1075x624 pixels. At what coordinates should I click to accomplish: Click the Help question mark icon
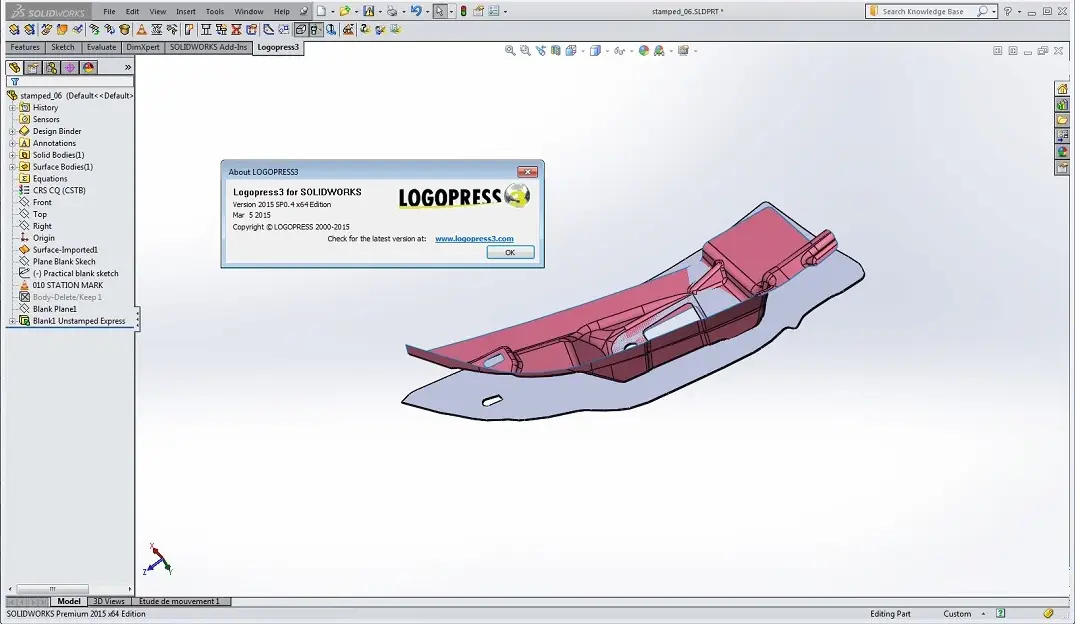click(1008, 11)
